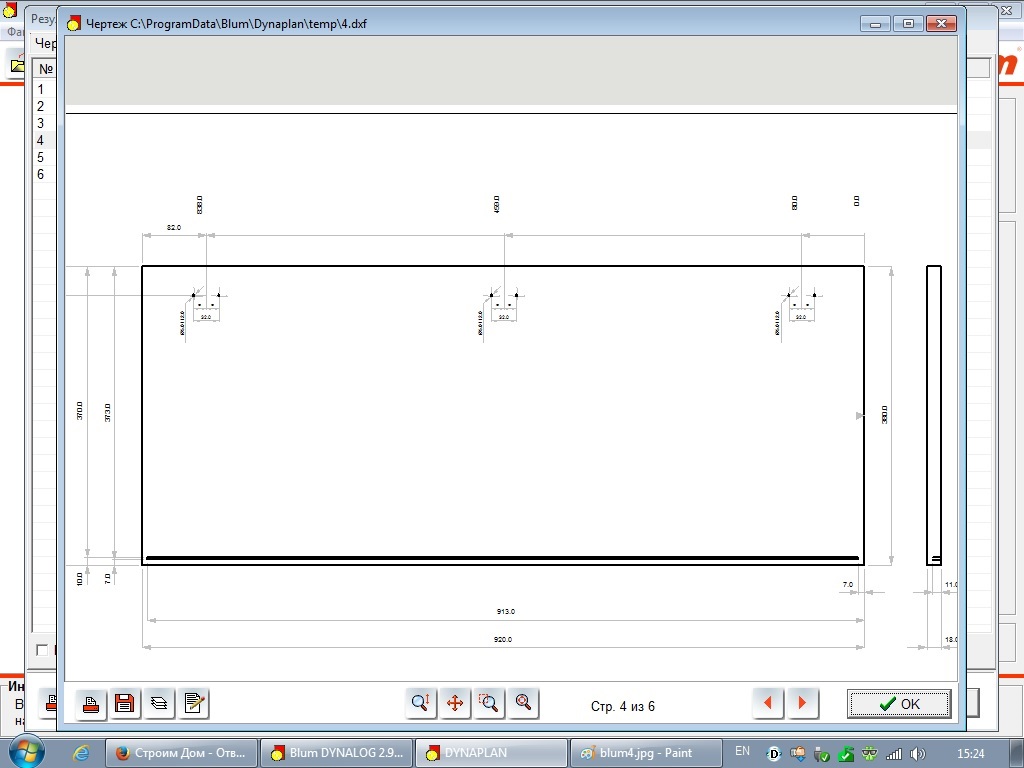Go to previous page red arrow

pos(769,703)
